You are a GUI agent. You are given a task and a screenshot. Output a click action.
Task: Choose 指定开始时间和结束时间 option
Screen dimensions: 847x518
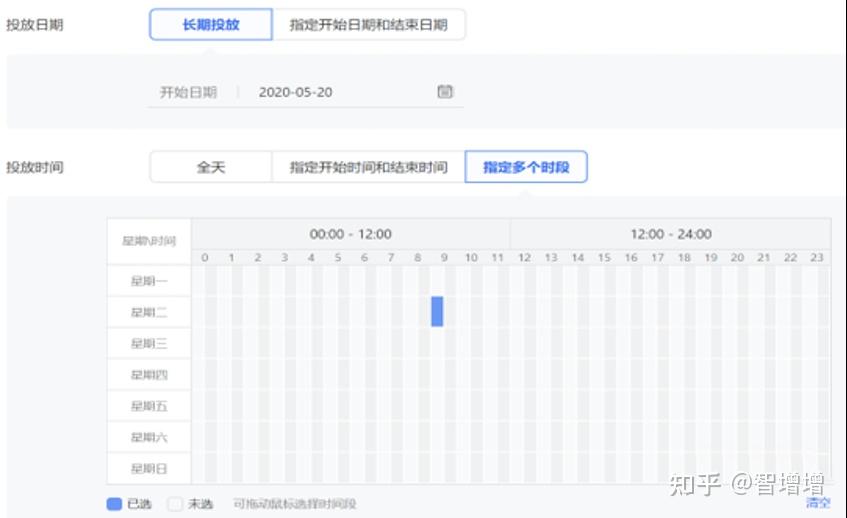(368, 167)
